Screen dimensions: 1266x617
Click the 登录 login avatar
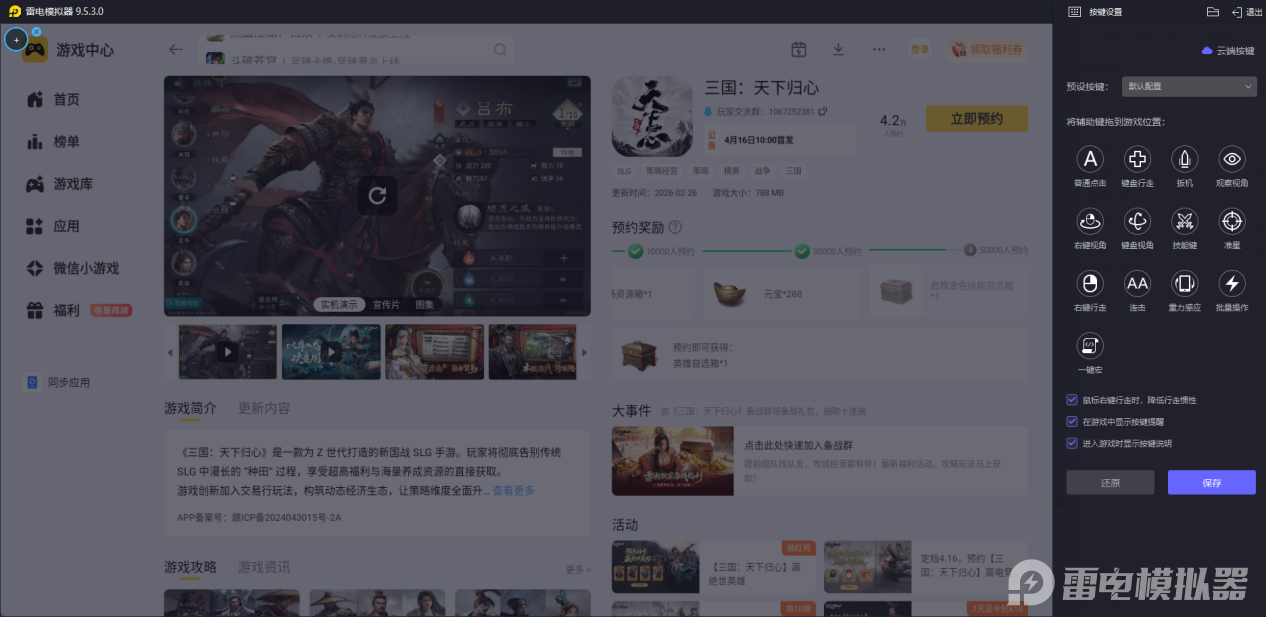click(920, 49)
